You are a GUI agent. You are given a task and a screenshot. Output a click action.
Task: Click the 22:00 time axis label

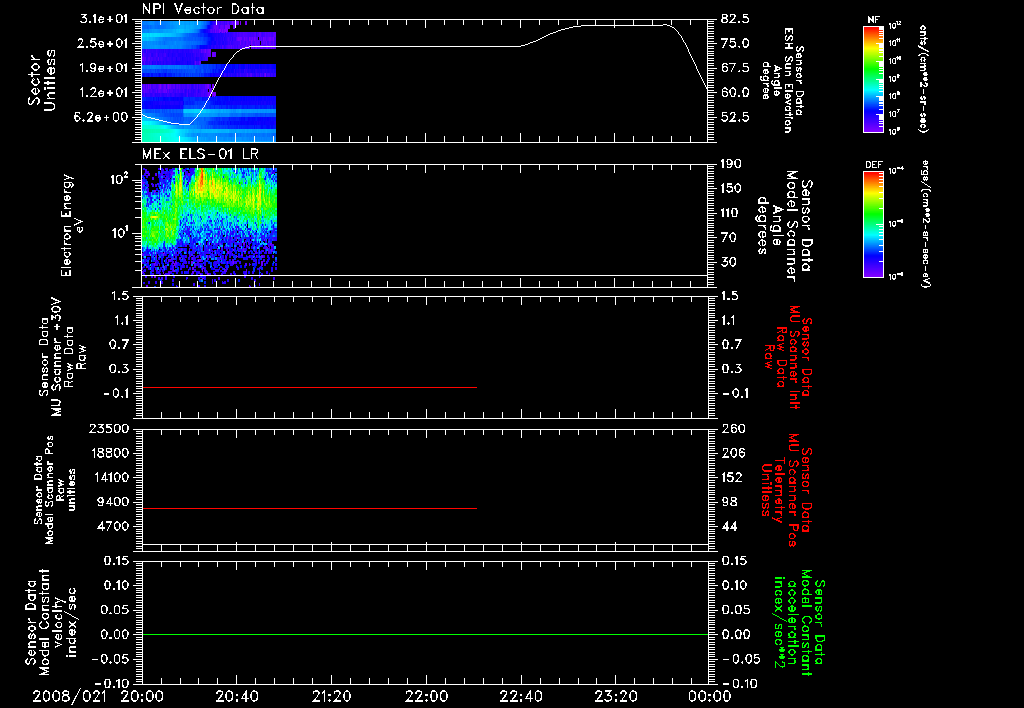[426, 696]
